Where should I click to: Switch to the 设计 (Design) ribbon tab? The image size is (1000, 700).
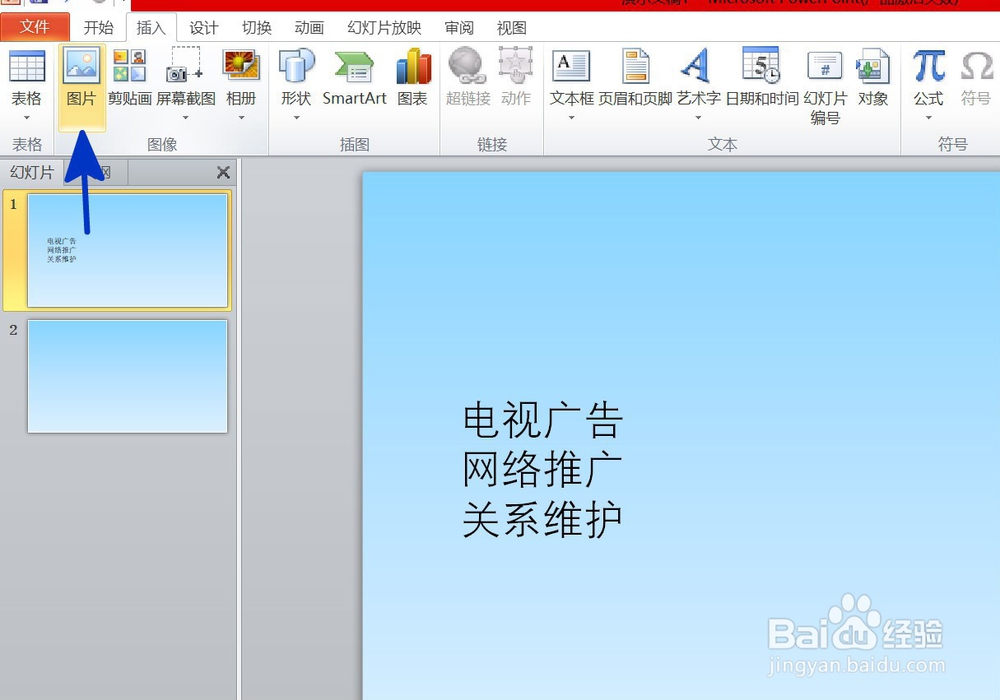click(203, 27)
